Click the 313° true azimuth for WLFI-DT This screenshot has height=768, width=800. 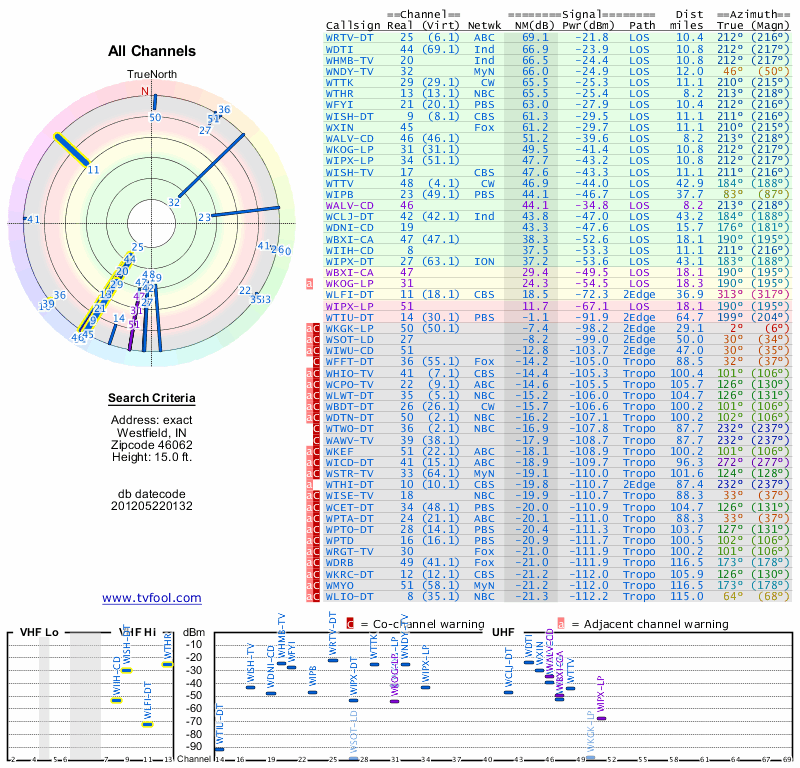point(730,294)
